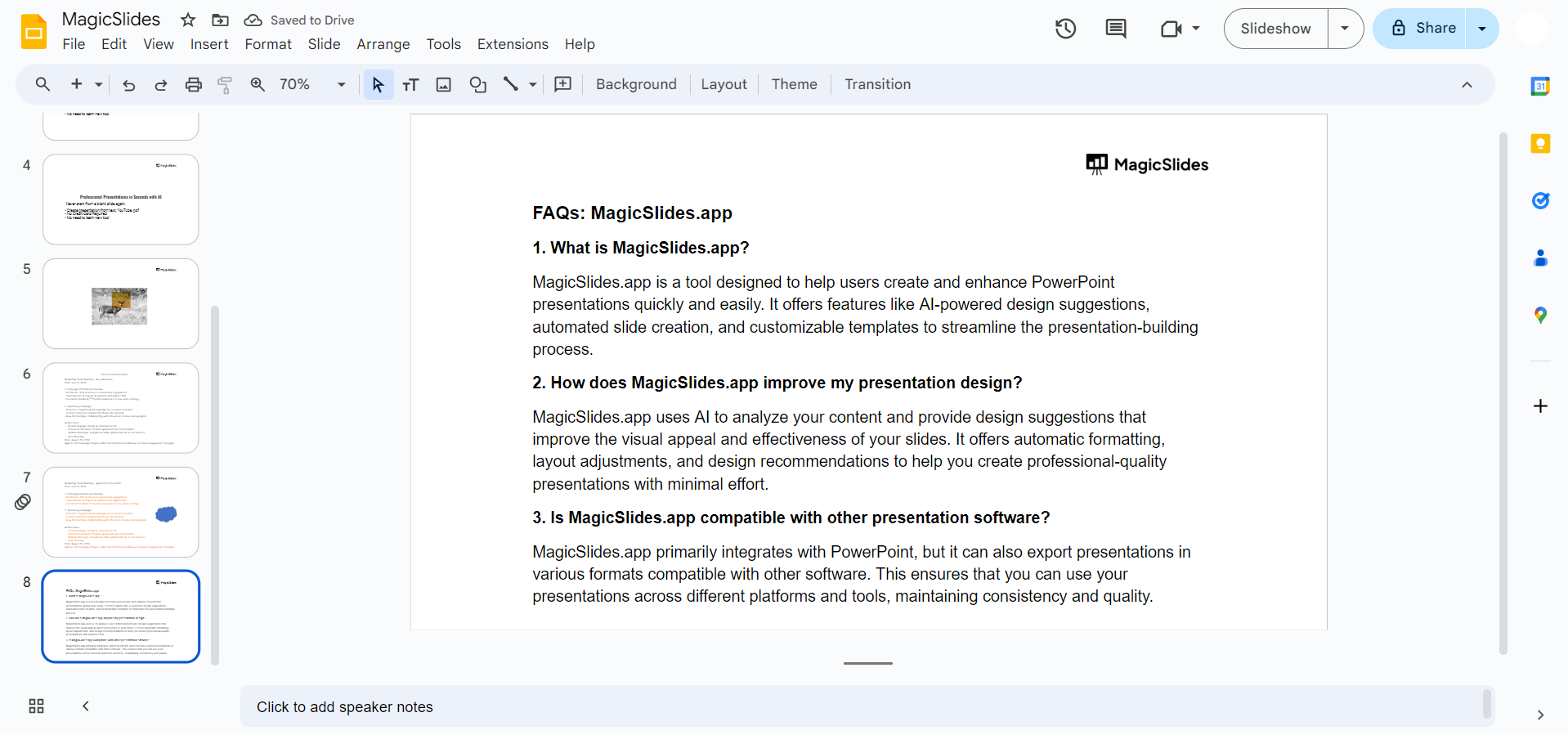Activate the Paint format tool
The width and height of the screenshot is (1568, 735).
pos(226,84)
